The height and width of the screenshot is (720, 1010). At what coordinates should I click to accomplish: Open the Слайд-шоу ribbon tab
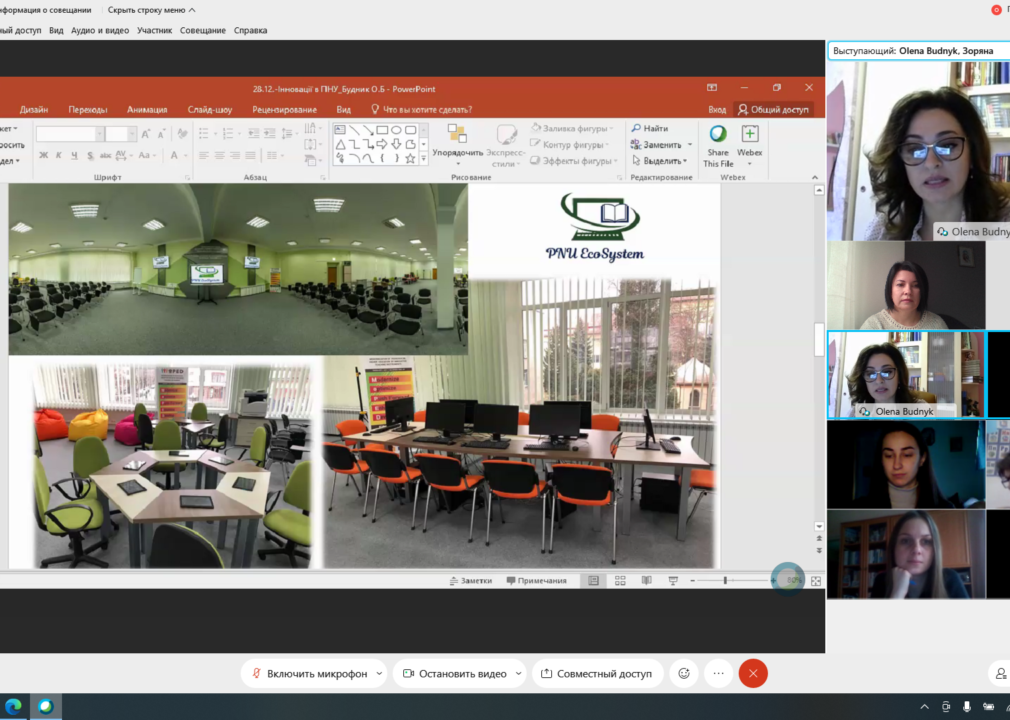click(210, 109)
